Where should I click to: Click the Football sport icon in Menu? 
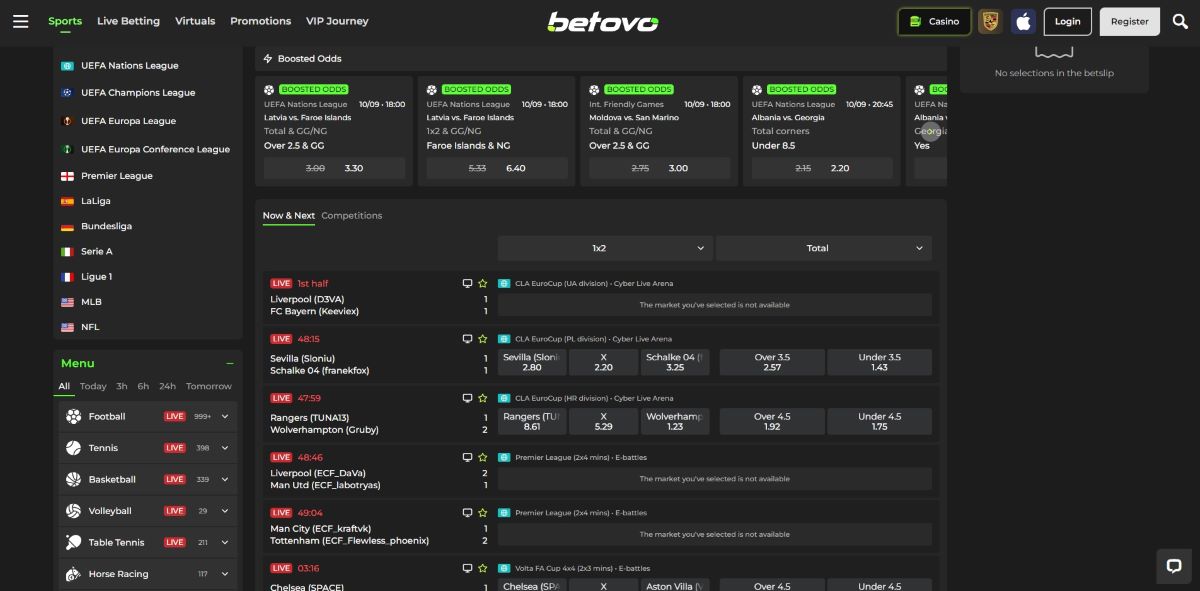pos(73,416)
